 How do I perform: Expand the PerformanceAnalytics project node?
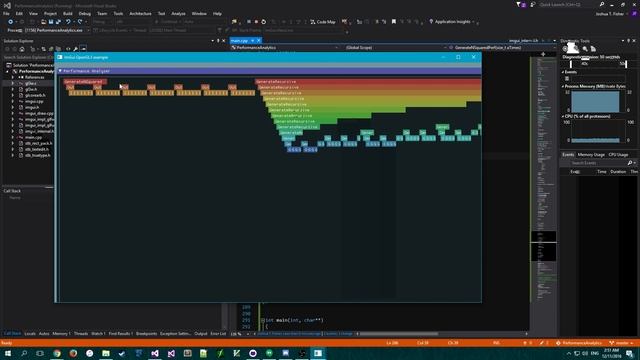[7, 71]
